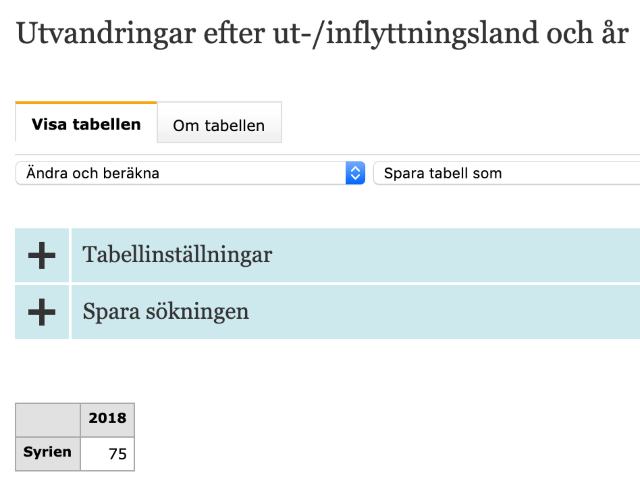Open the Spara tabell som dropdown

click(x=505, y=173)
